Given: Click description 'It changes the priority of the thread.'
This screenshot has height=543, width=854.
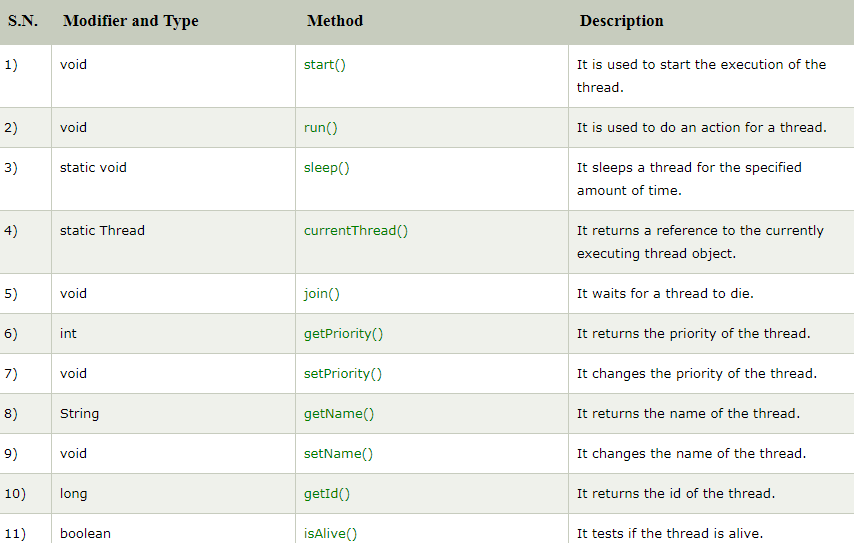Looking at the screenshot, I should coord(697,374).
